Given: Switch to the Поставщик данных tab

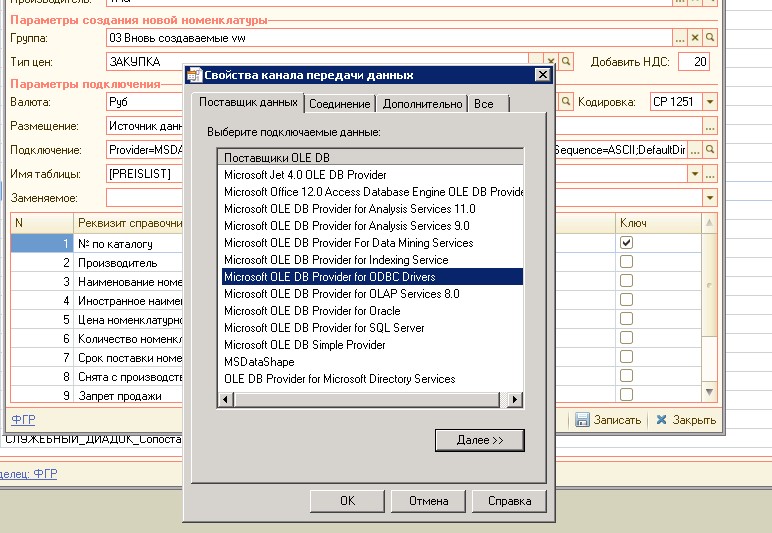Looking at the screenshot, I should coord(248,102).
